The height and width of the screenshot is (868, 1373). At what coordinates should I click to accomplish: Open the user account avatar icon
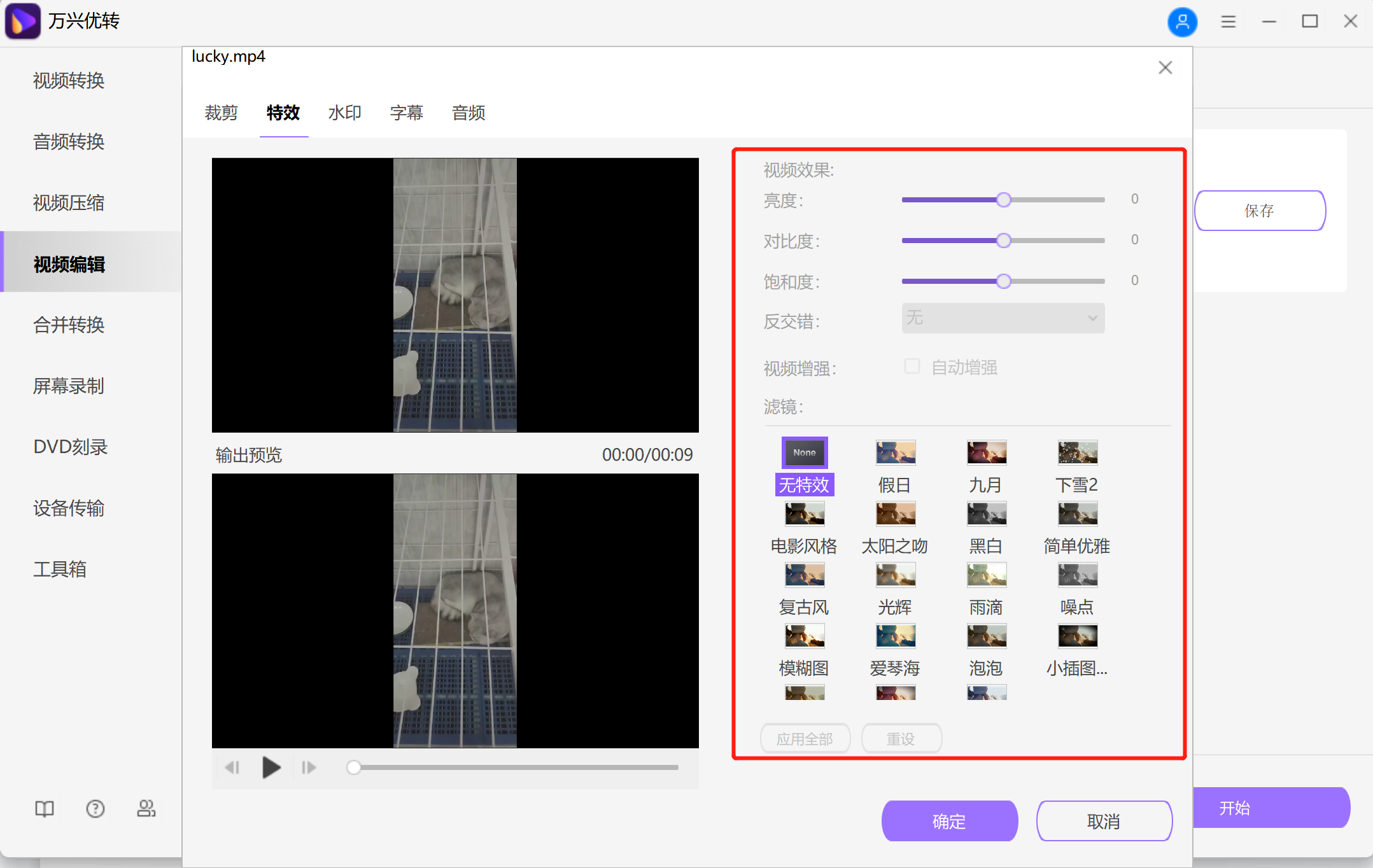pos(1182,22)
